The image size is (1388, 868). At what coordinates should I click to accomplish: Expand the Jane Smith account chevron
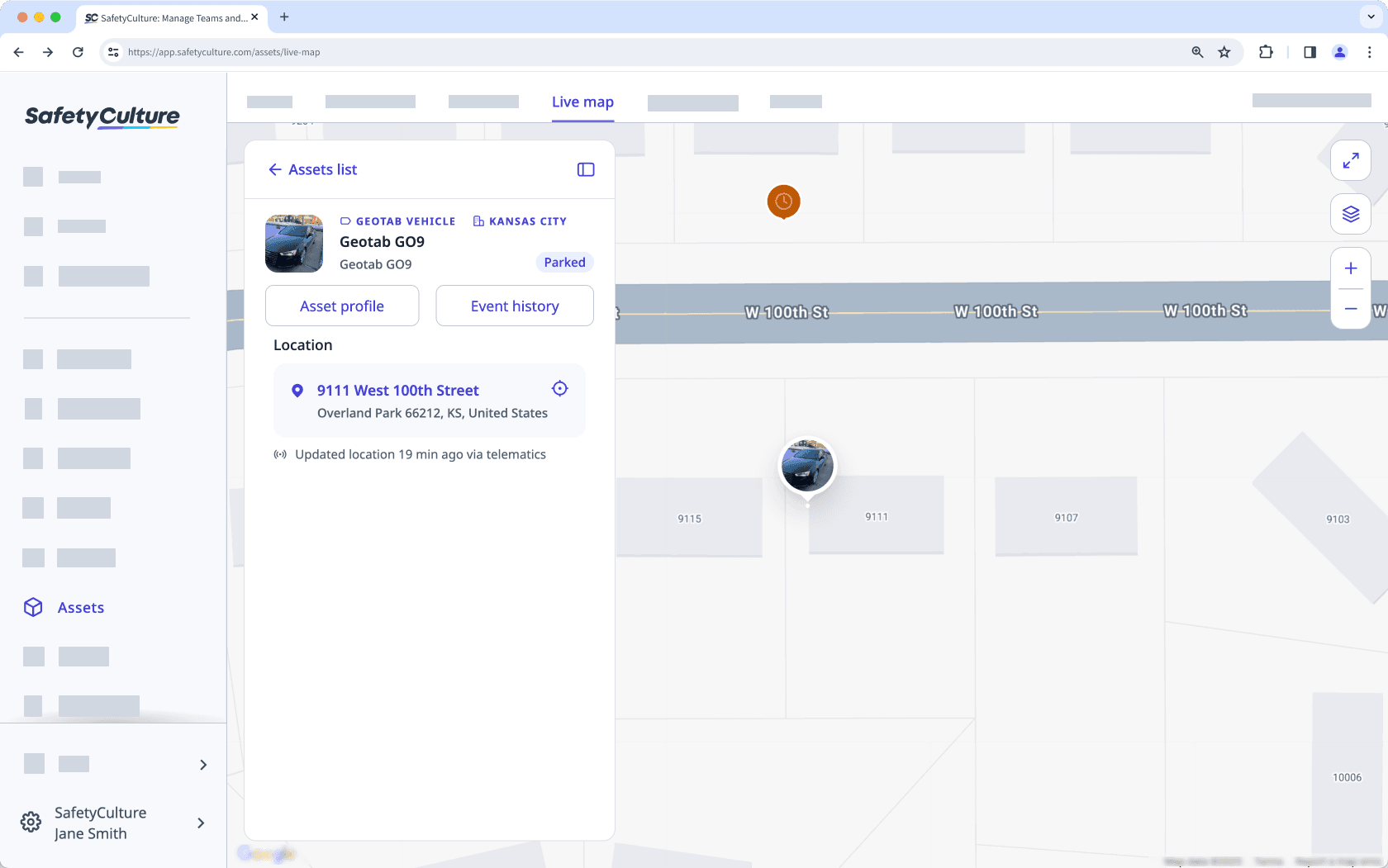click(x=201, y=823)
